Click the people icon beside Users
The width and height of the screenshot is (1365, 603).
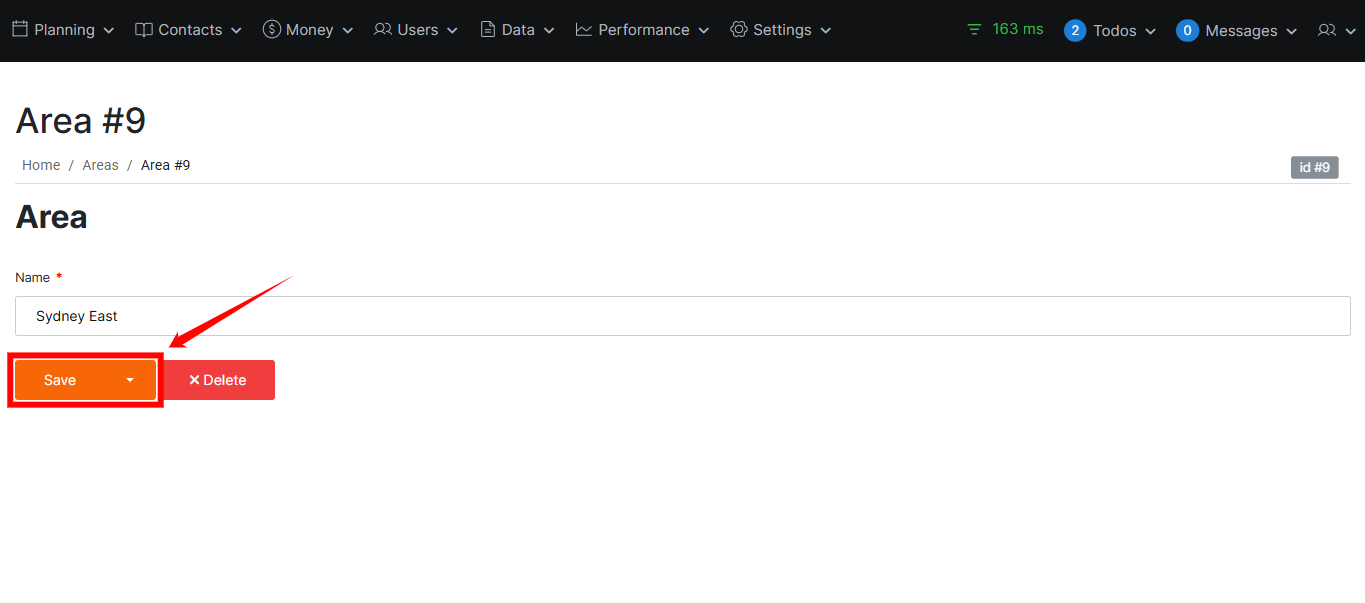383,30
